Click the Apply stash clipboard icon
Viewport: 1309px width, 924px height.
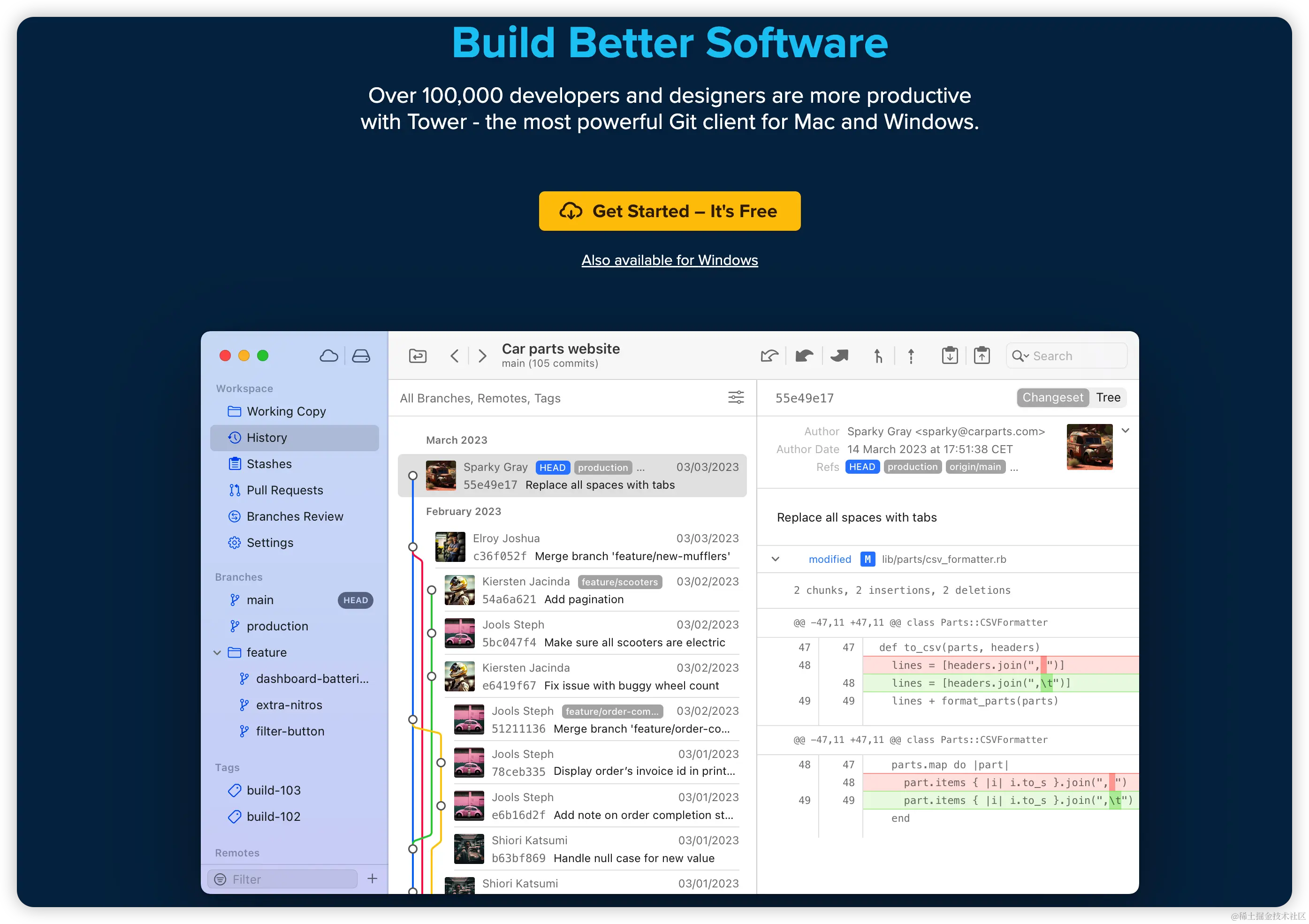[982, 355]
